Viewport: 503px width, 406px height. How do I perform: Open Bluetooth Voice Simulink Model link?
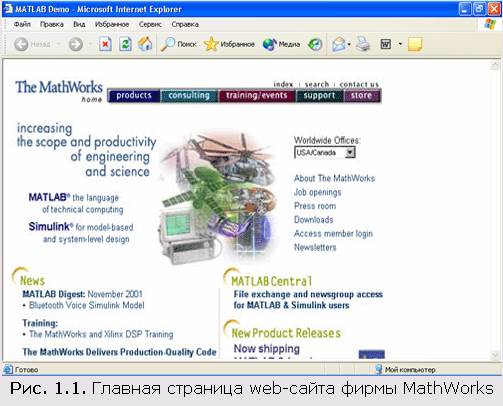(x=87, y=305)
